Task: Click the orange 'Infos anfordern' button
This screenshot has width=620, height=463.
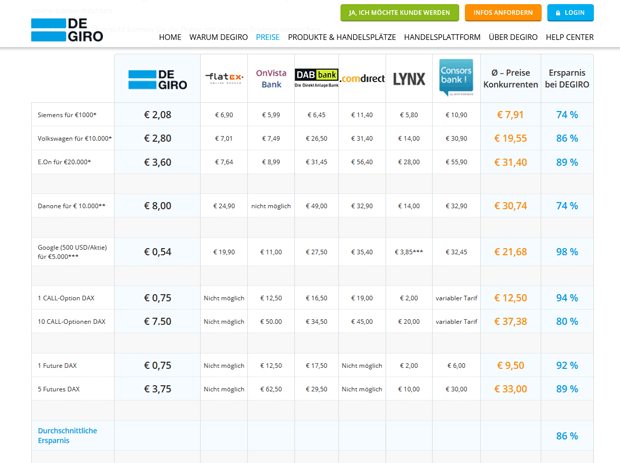Action: 503,13
